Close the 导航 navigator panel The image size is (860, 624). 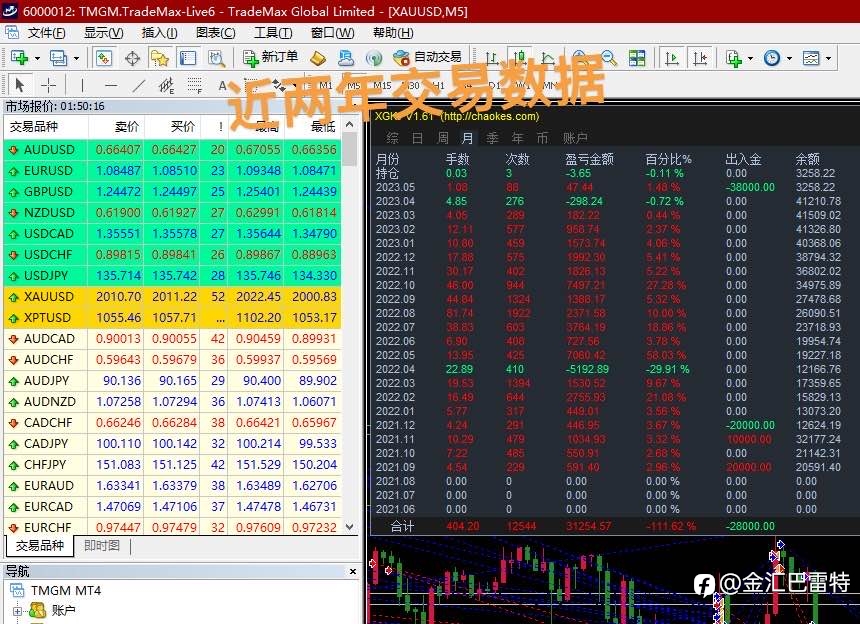(x=353, y=571)
